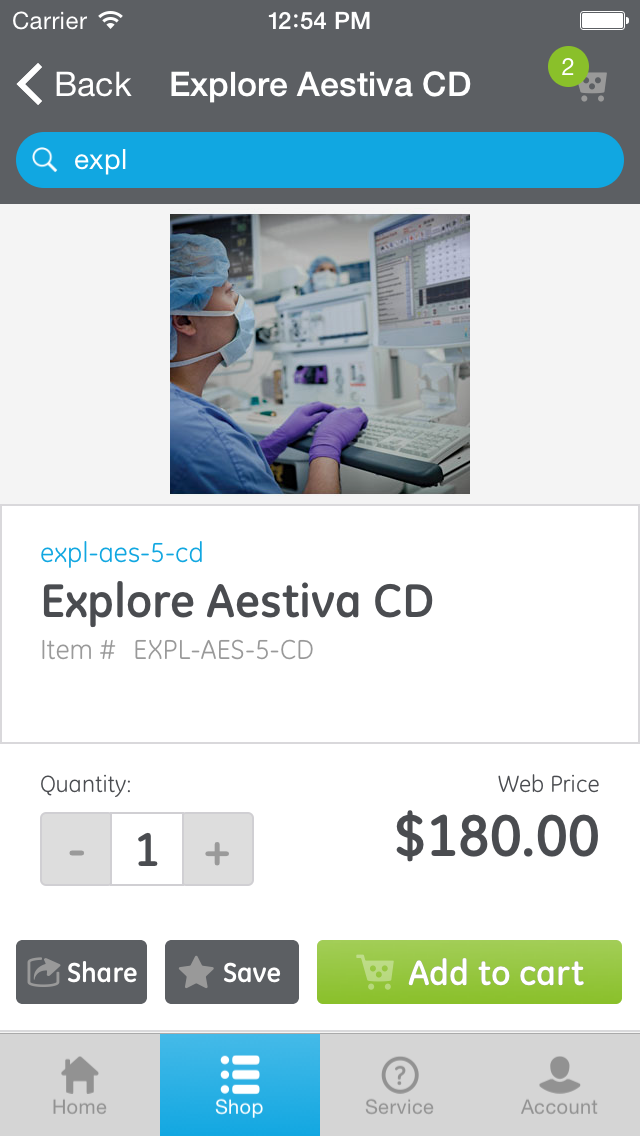This screenshot has width=640, height=1136.
Task: Go back using the Back chevron
Action: [26, 84]
